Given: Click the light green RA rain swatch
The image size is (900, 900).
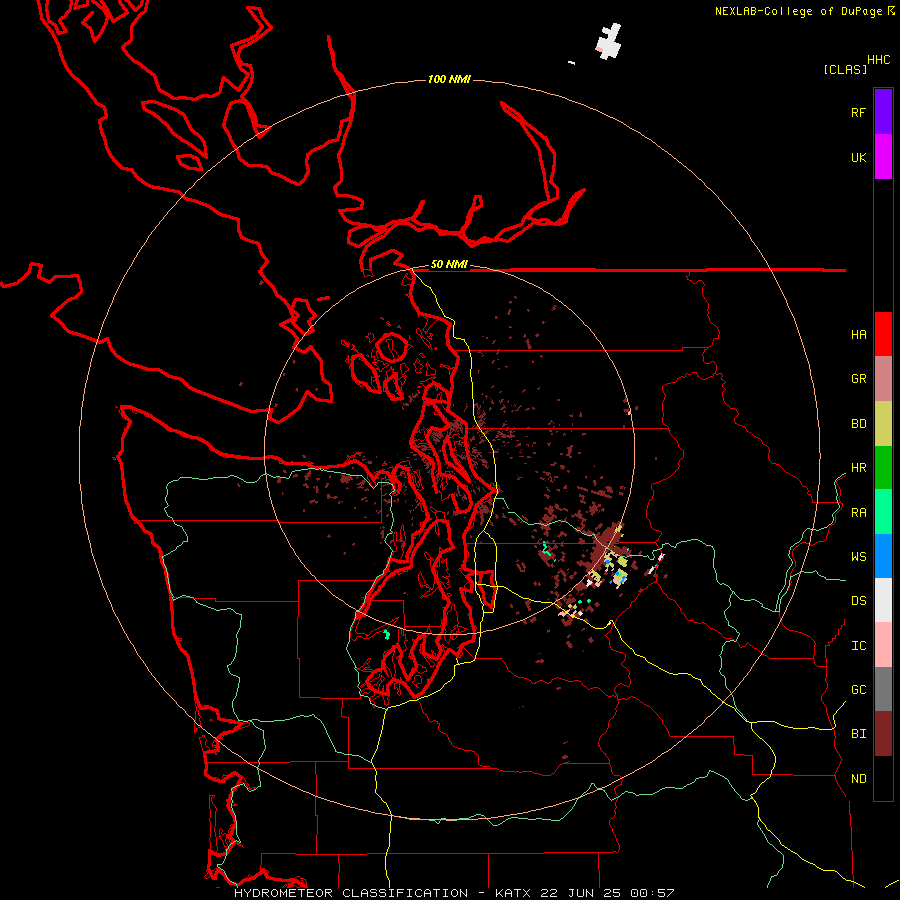Looking at the screenshot, I should pos(883,512).
